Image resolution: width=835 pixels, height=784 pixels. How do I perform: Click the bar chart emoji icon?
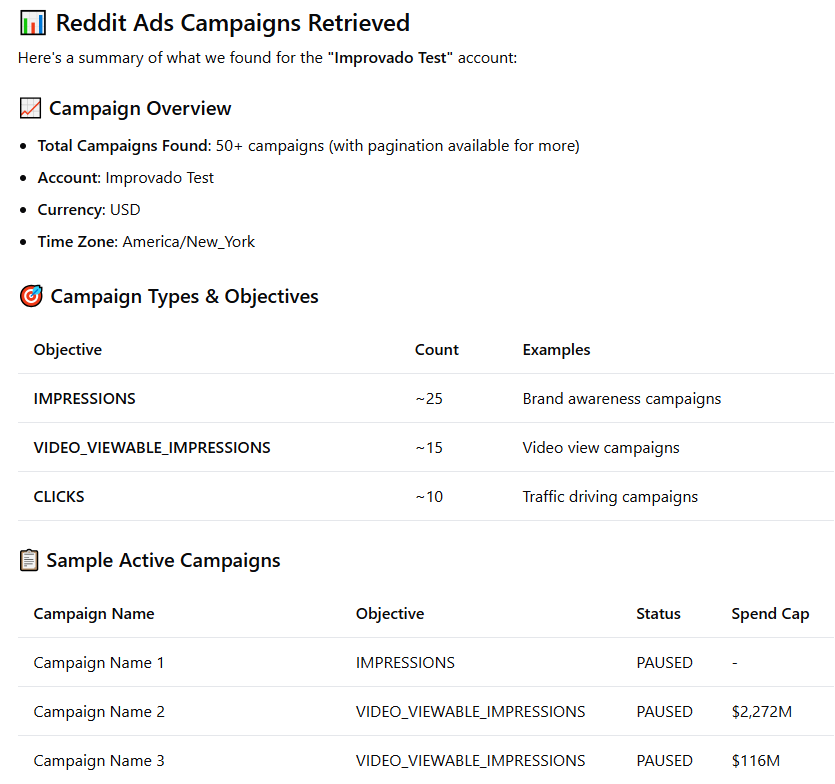coord(32,23)
